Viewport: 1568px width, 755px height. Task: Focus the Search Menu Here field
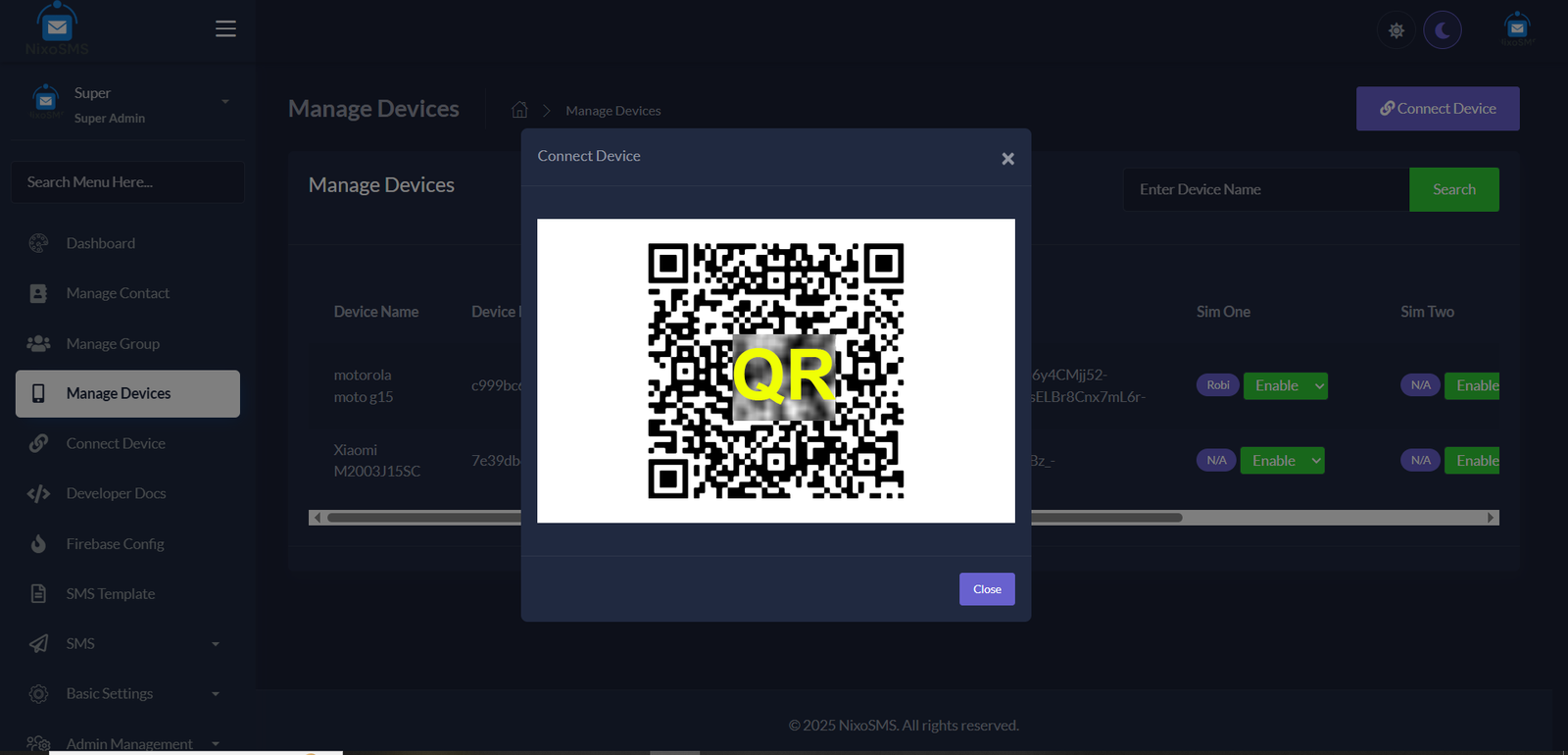(x=128, y=182)
